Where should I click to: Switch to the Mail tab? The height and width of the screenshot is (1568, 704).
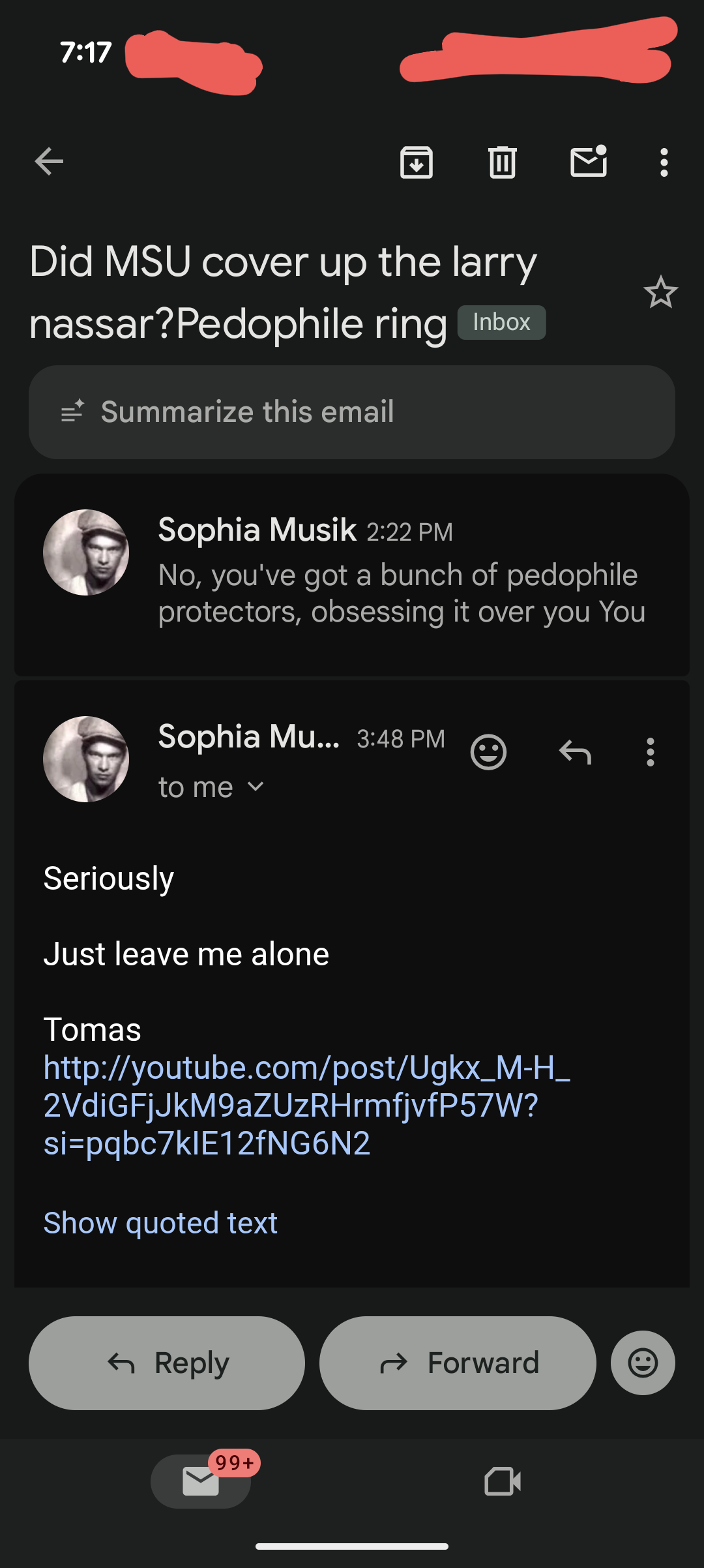(x=201, y=1481)
